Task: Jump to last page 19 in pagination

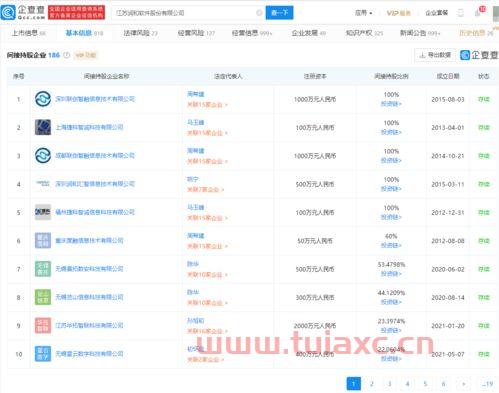Action: [x=487, y=384]
